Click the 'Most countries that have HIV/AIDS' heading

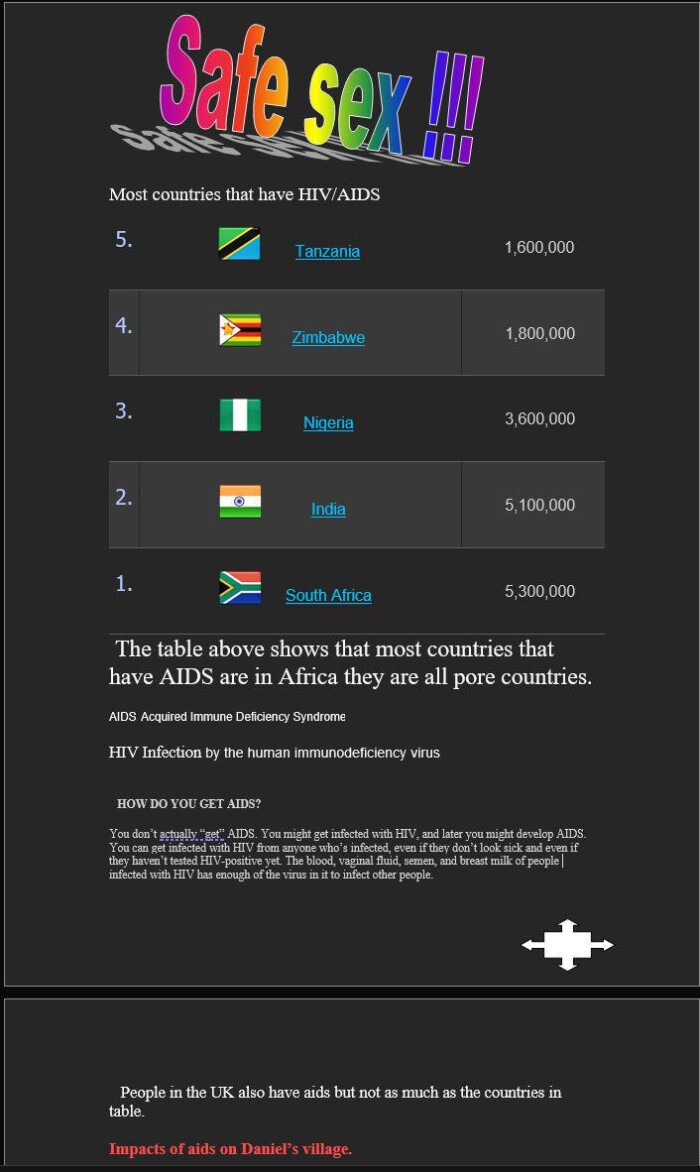coord(244,194)
